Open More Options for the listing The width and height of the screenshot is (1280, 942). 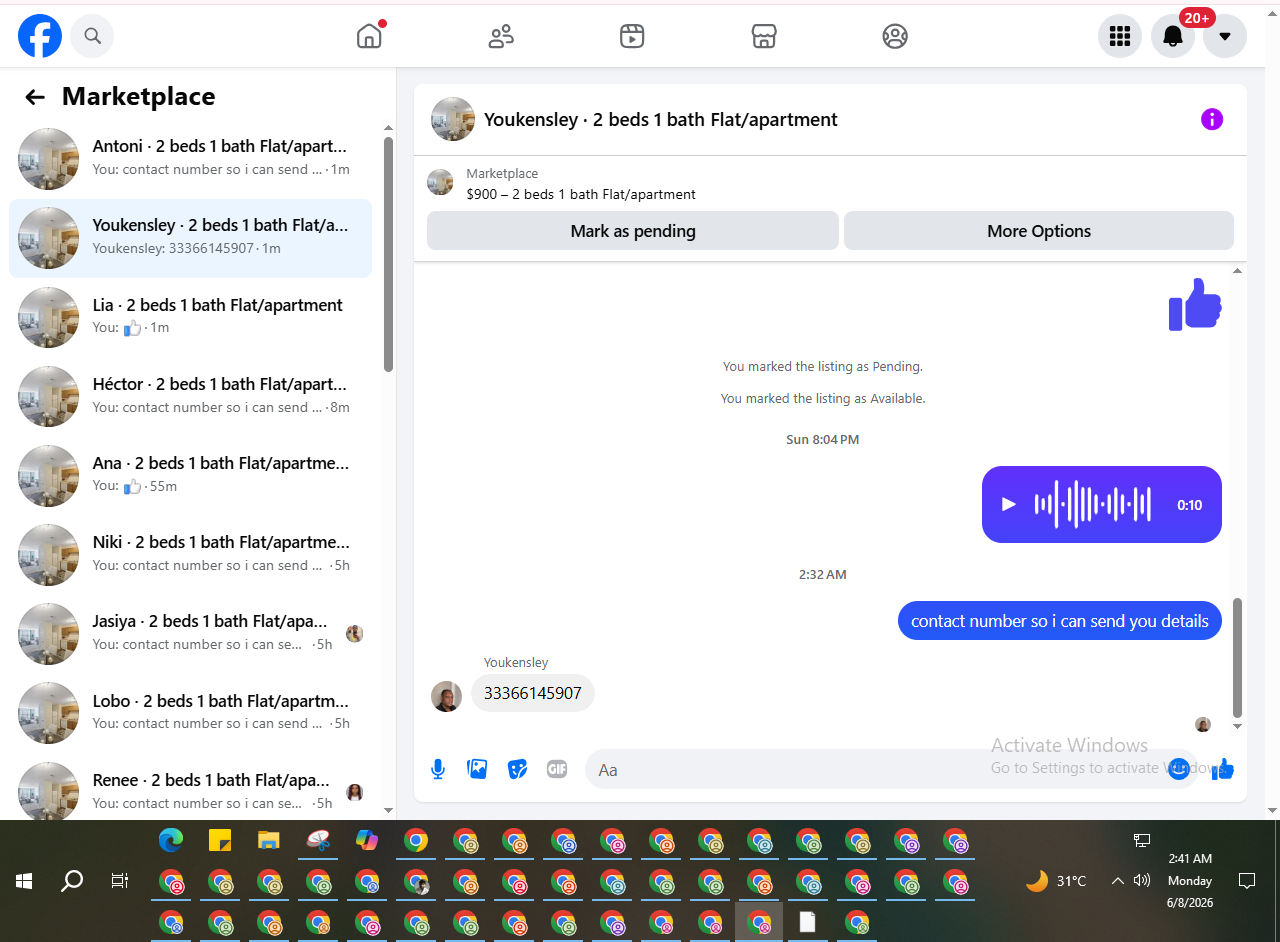(x=1039, y=231)
